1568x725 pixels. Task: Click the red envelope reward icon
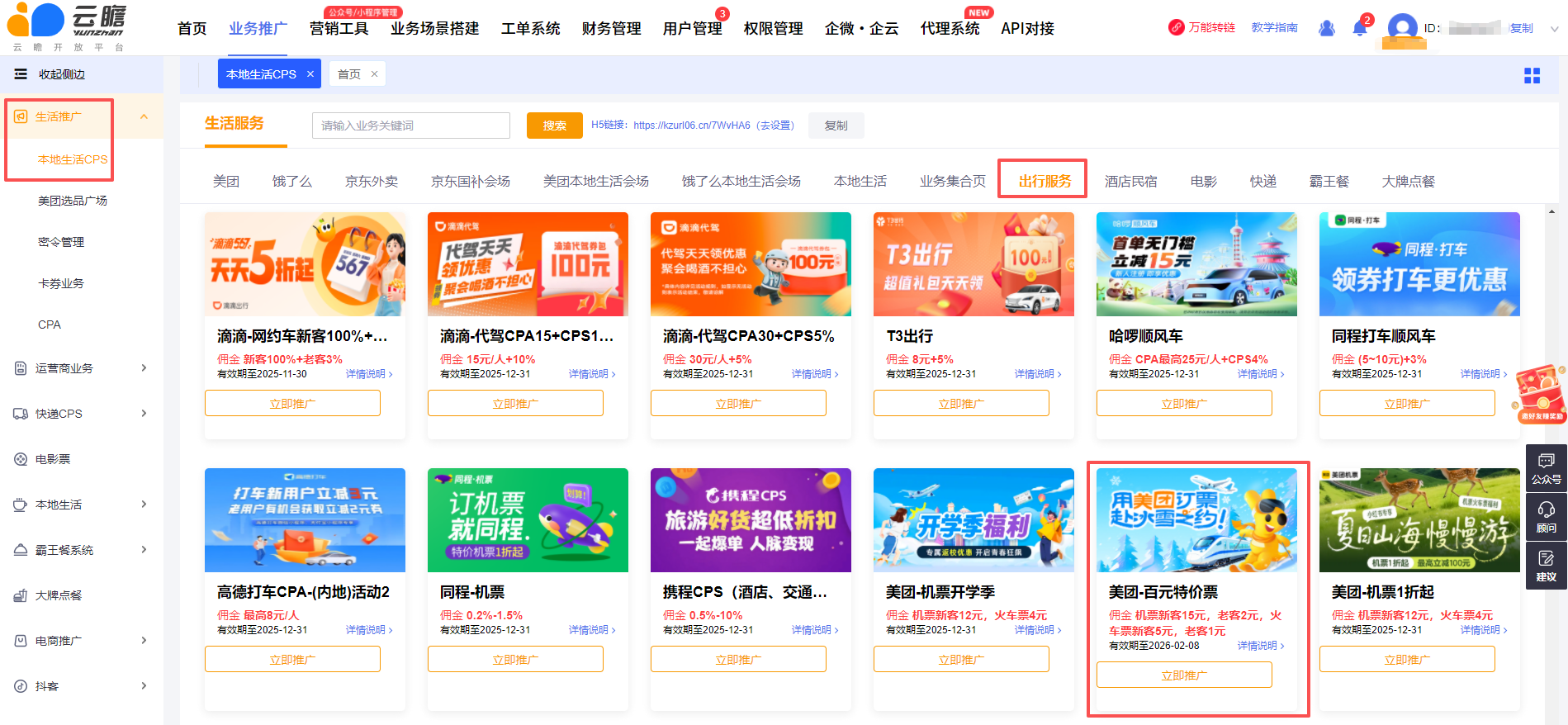point(1541,393)
